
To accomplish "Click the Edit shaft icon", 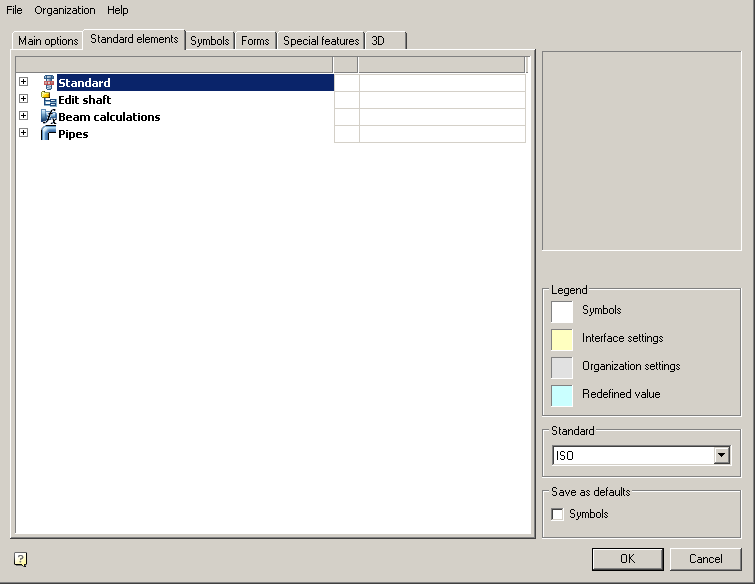I will (x=49, y=99).
